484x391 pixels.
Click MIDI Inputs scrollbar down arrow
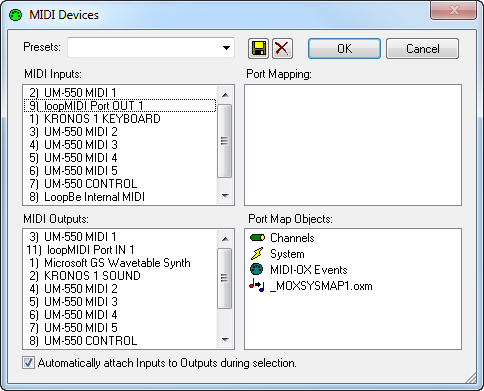coord(225,195)
